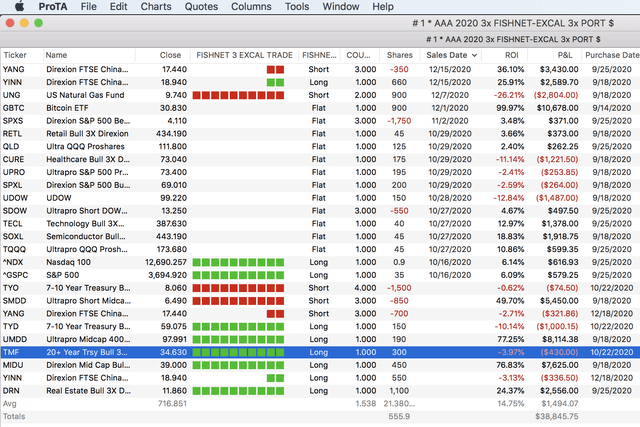This screenshot has height=427, width=640.
Task: Open the Window menu
Action: [341, 7]
